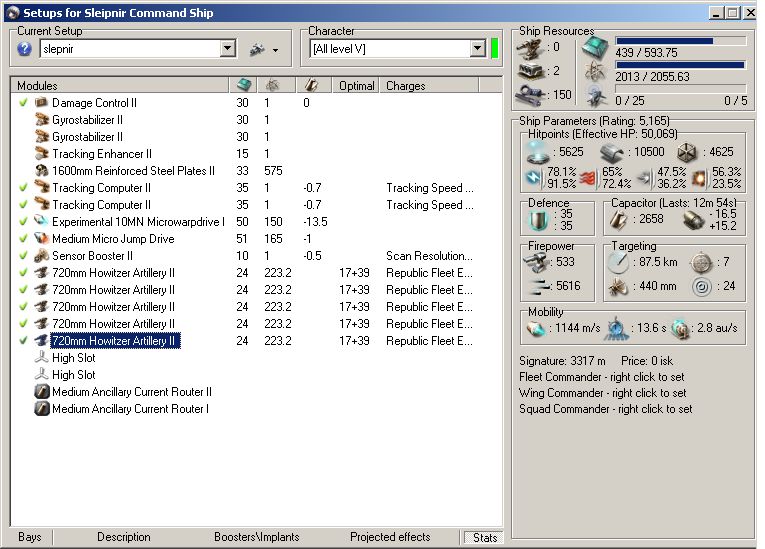The width and height of the screenshot is (765, 549).
Task: Open the Projected effects tab
Action: 390,537
